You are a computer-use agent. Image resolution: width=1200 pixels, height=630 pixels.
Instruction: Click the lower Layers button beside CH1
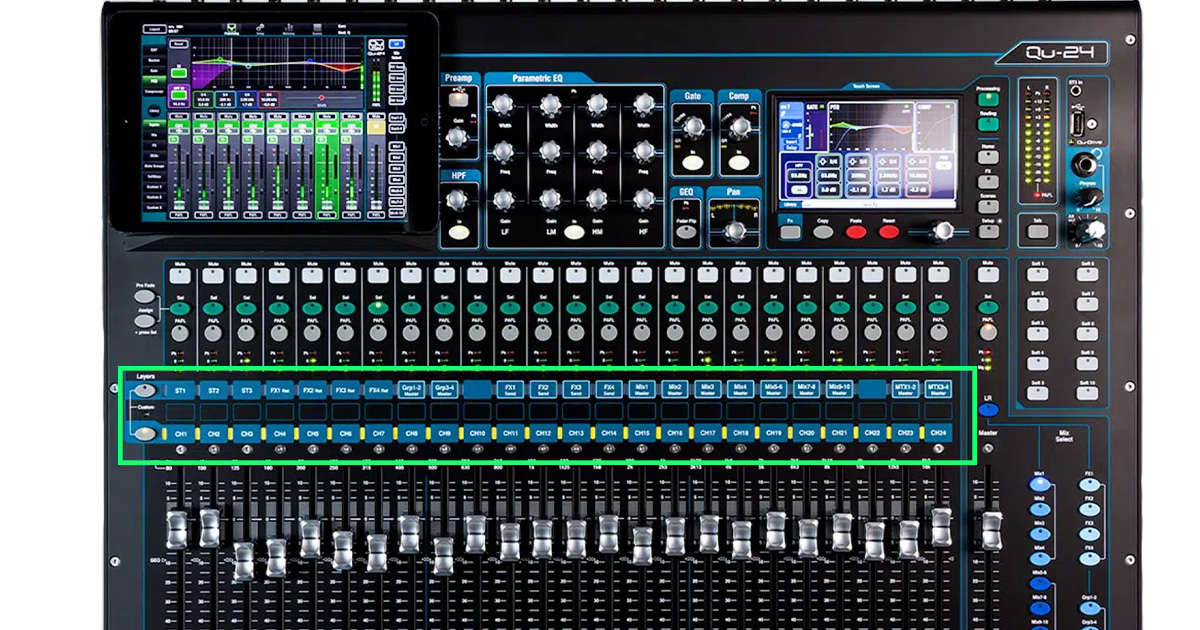tap(147, 433)
